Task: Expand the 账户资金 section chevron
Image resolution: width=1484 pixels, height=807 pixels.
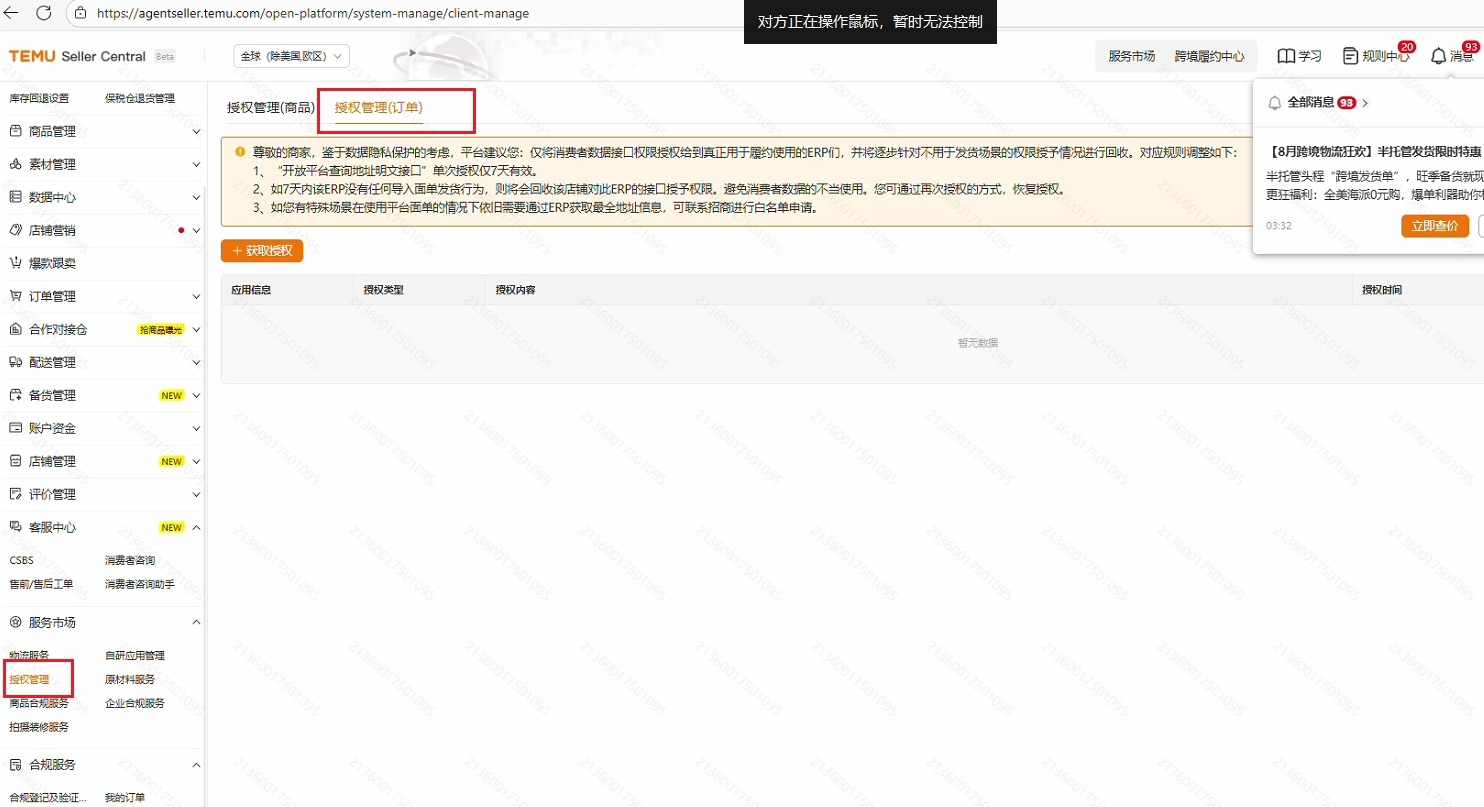Action: (x=196, y=428)
